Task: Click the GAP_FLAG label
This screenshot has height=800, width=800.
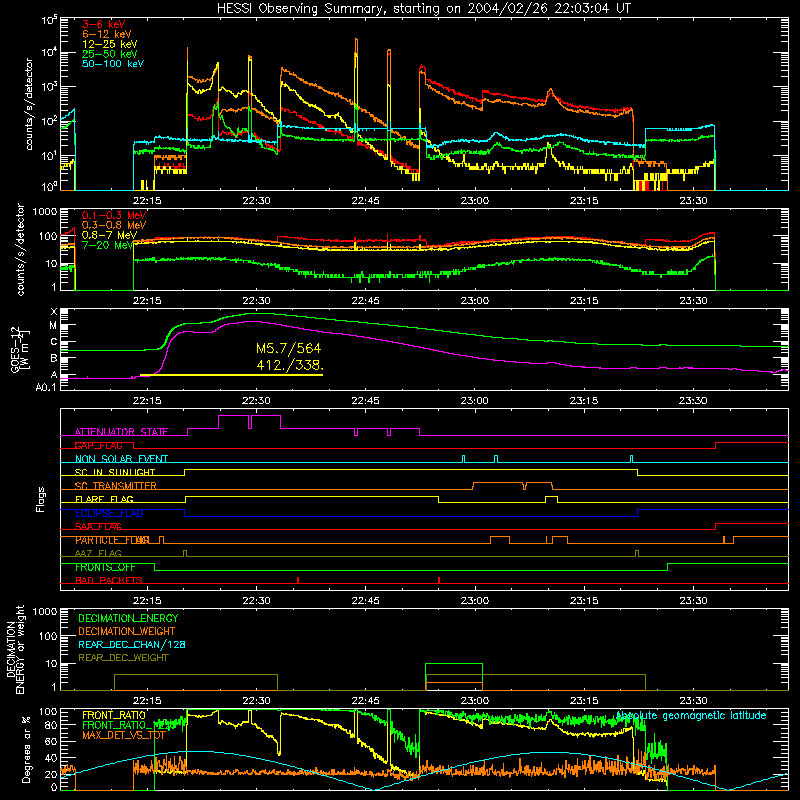Action: 98,445
